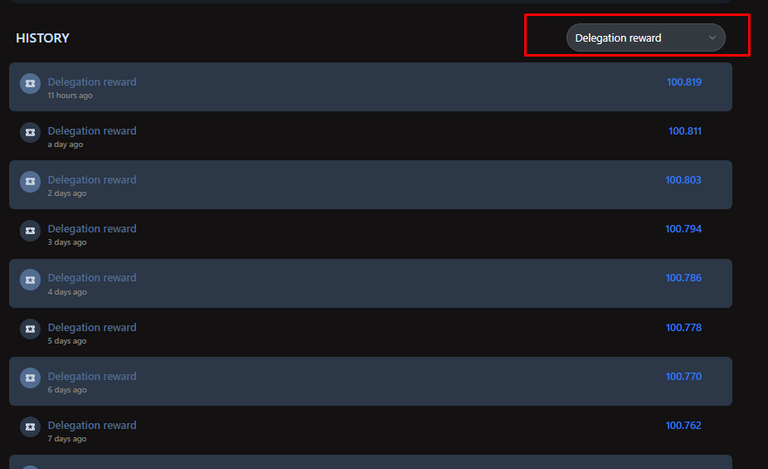Select the 100.762 reward amount
Image resolution: width=768 pixels, height=469 pixels.
(x=683, y=425)
